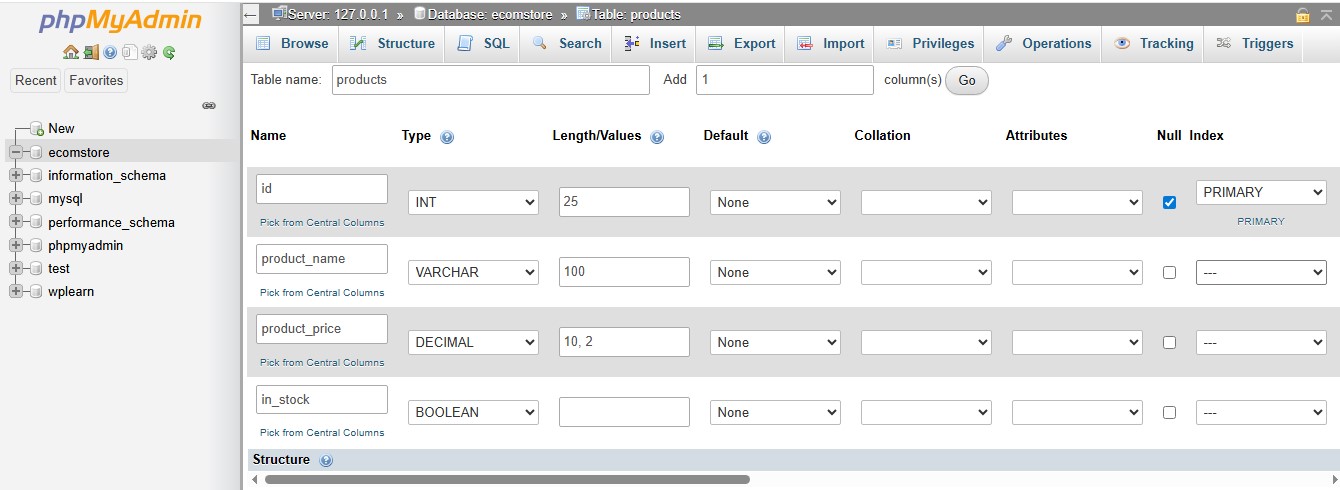Click the Table name input field
The image size is (1340, 490).
pyautogui.click(x=490, y=80)
